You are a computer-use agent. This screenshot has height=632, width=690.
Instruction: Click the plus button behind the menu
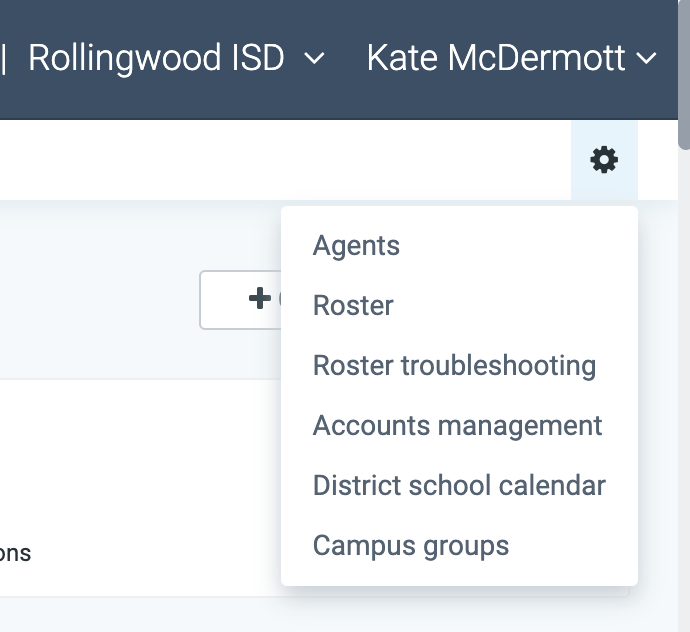(x=241, y=300)
